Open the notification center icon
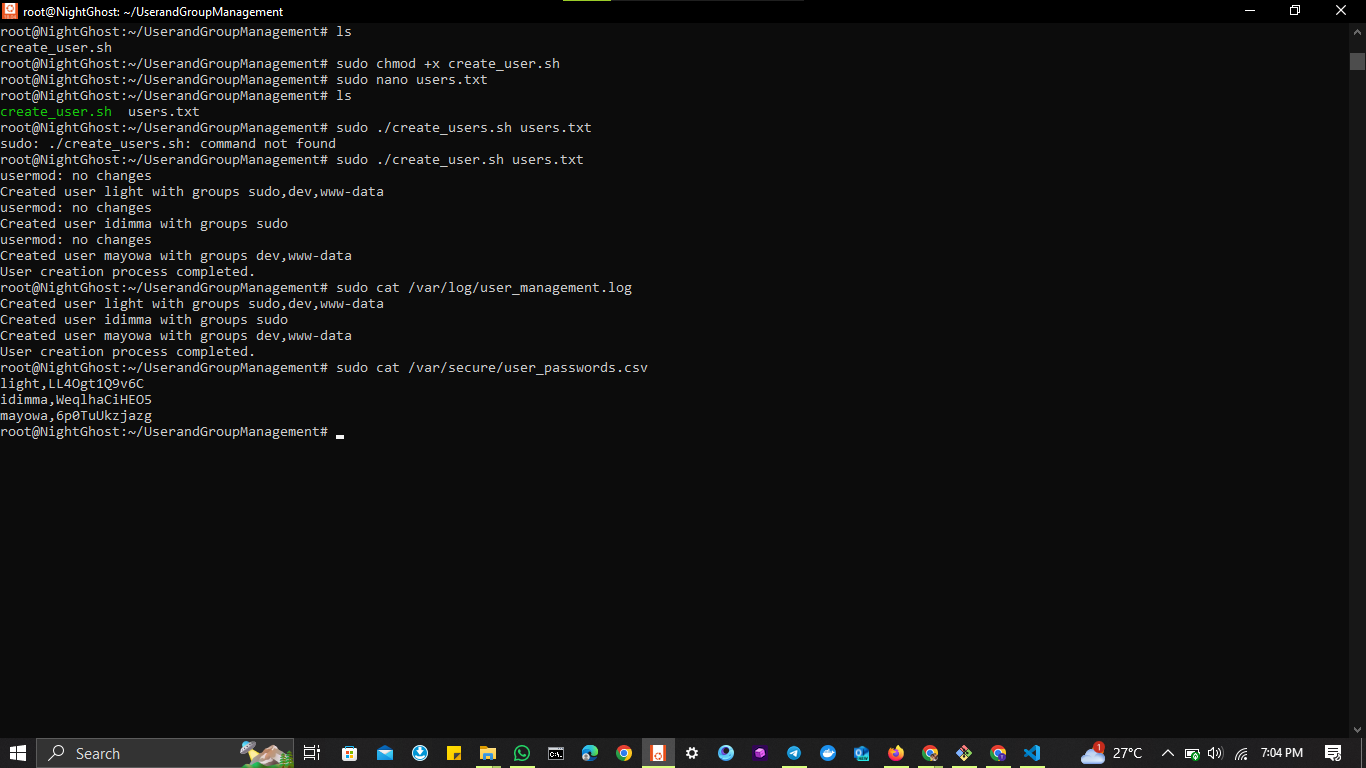This screenshot has height=768, width=1366. coord(1333,753)
